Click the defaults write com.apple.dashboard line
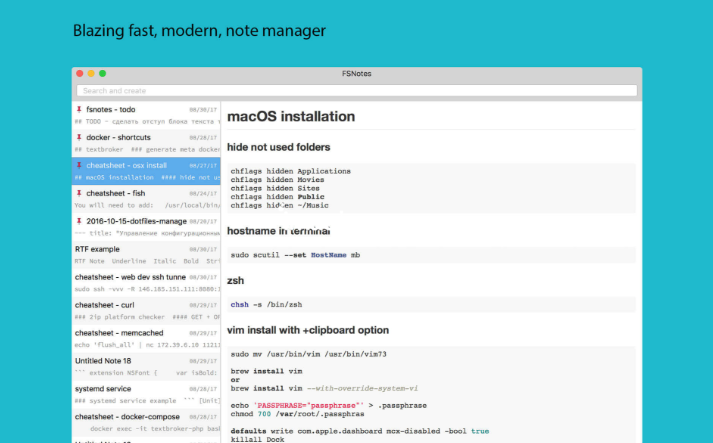This screenshot has height=443, width=713. [x=360, y=431]
